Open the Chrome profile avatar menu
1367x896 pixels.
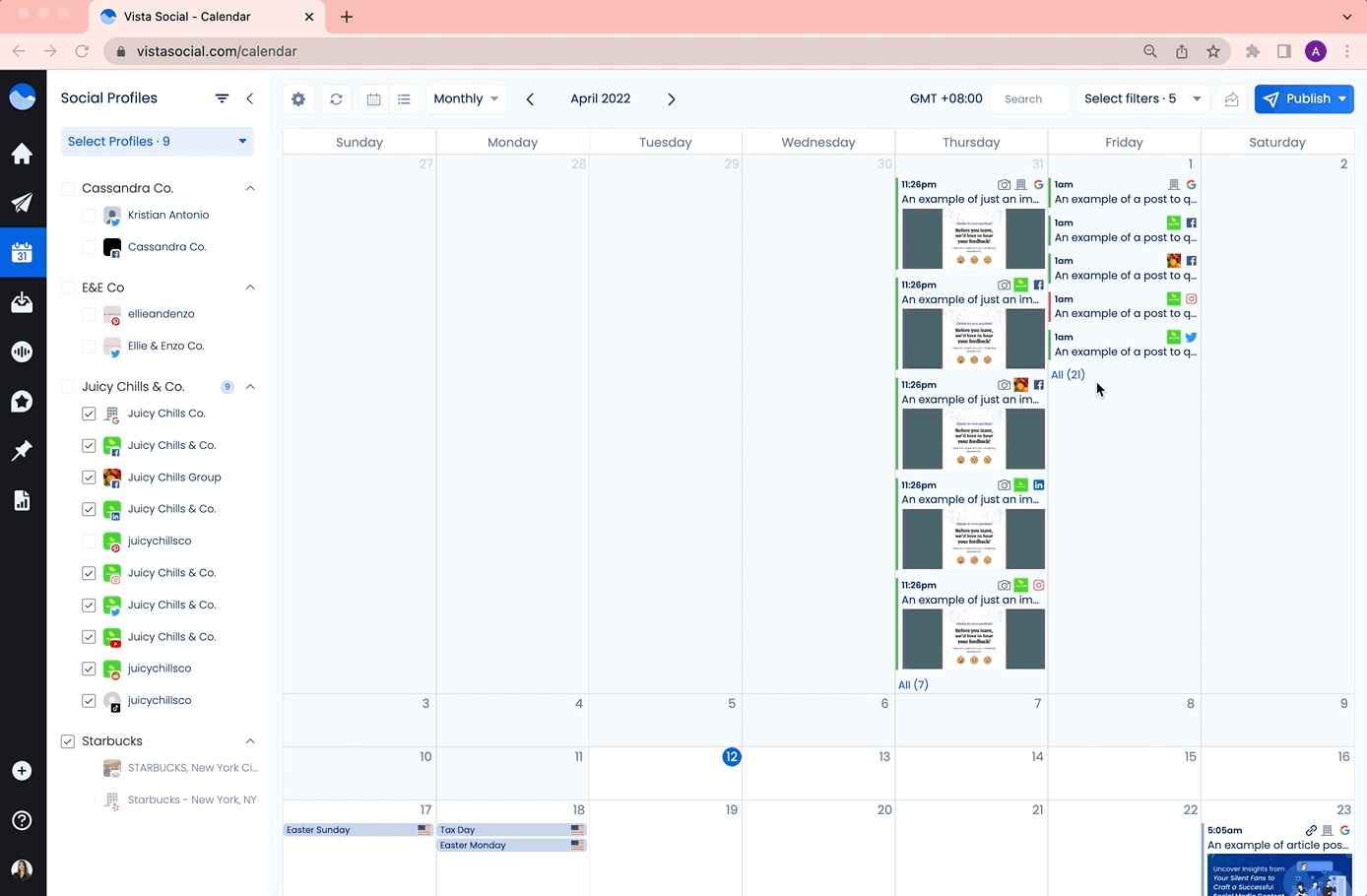point(1316,51)
